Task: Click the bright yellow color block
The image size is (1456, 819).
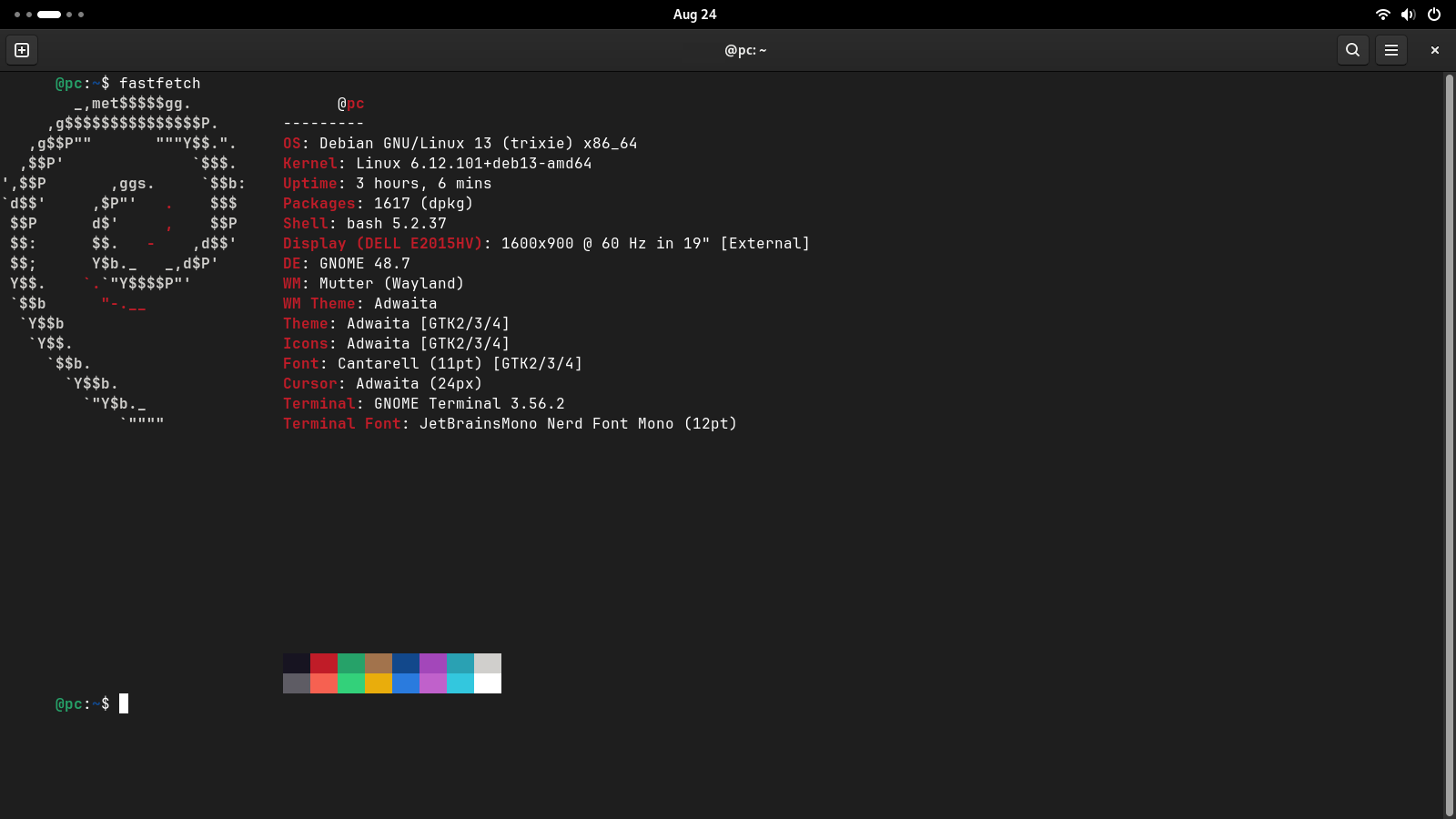Action: (379, 683)
